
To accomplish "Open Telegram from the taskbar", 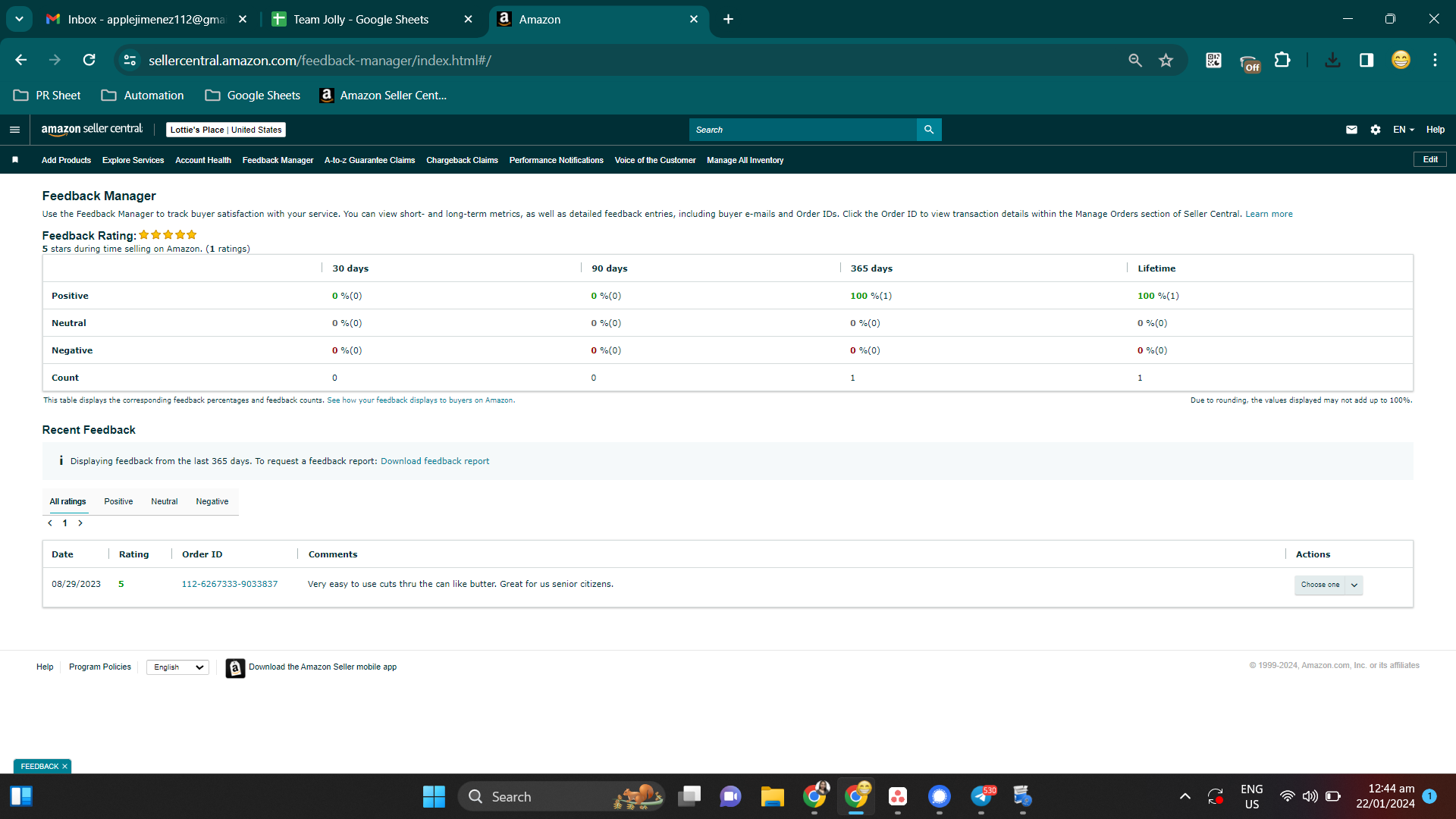I will (x=981, y=796).
